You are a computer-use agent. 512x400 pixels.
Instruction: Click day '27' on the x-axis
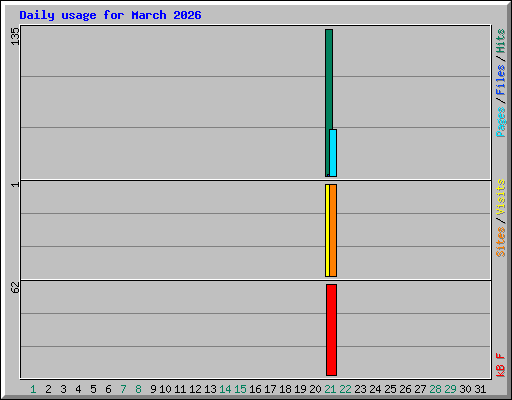point(420,389)
